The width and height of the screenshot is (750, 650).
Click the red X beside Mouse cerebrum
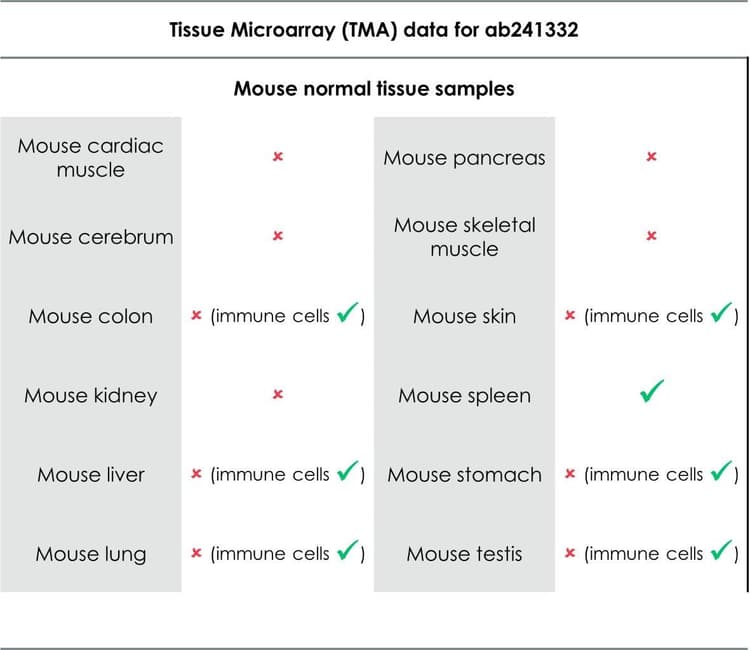pyautogui.click(x=278, y=236)
